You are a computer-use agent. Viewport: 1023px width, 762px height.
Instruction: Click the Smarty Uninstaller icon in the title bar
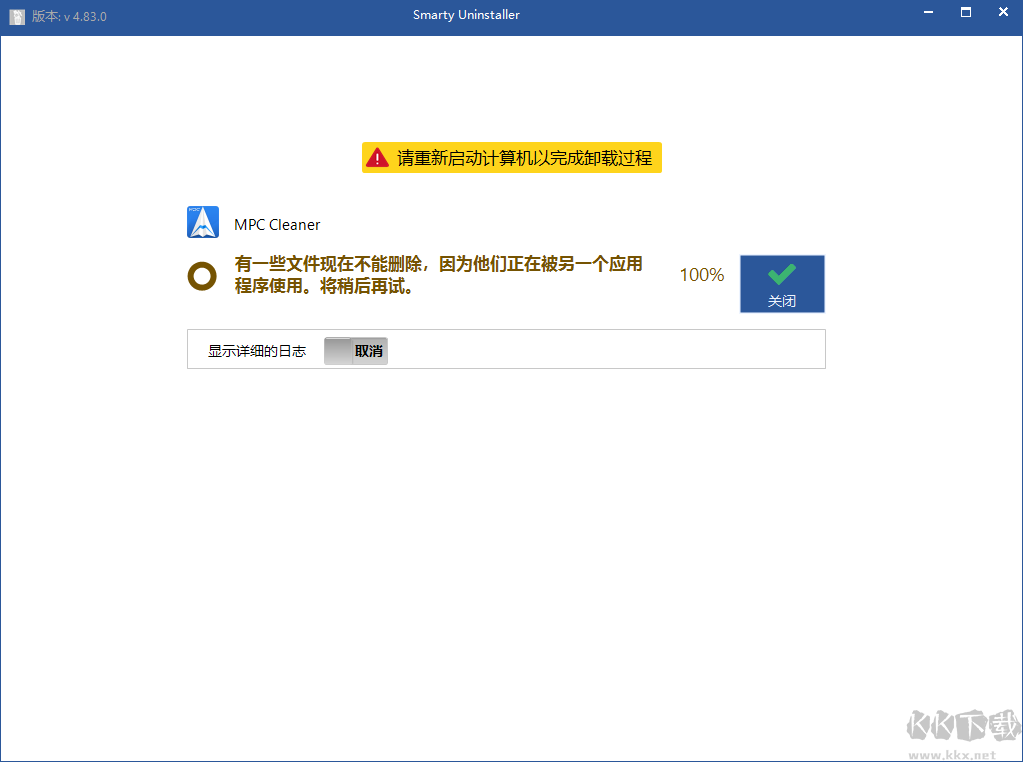click(x=16, y=15)
